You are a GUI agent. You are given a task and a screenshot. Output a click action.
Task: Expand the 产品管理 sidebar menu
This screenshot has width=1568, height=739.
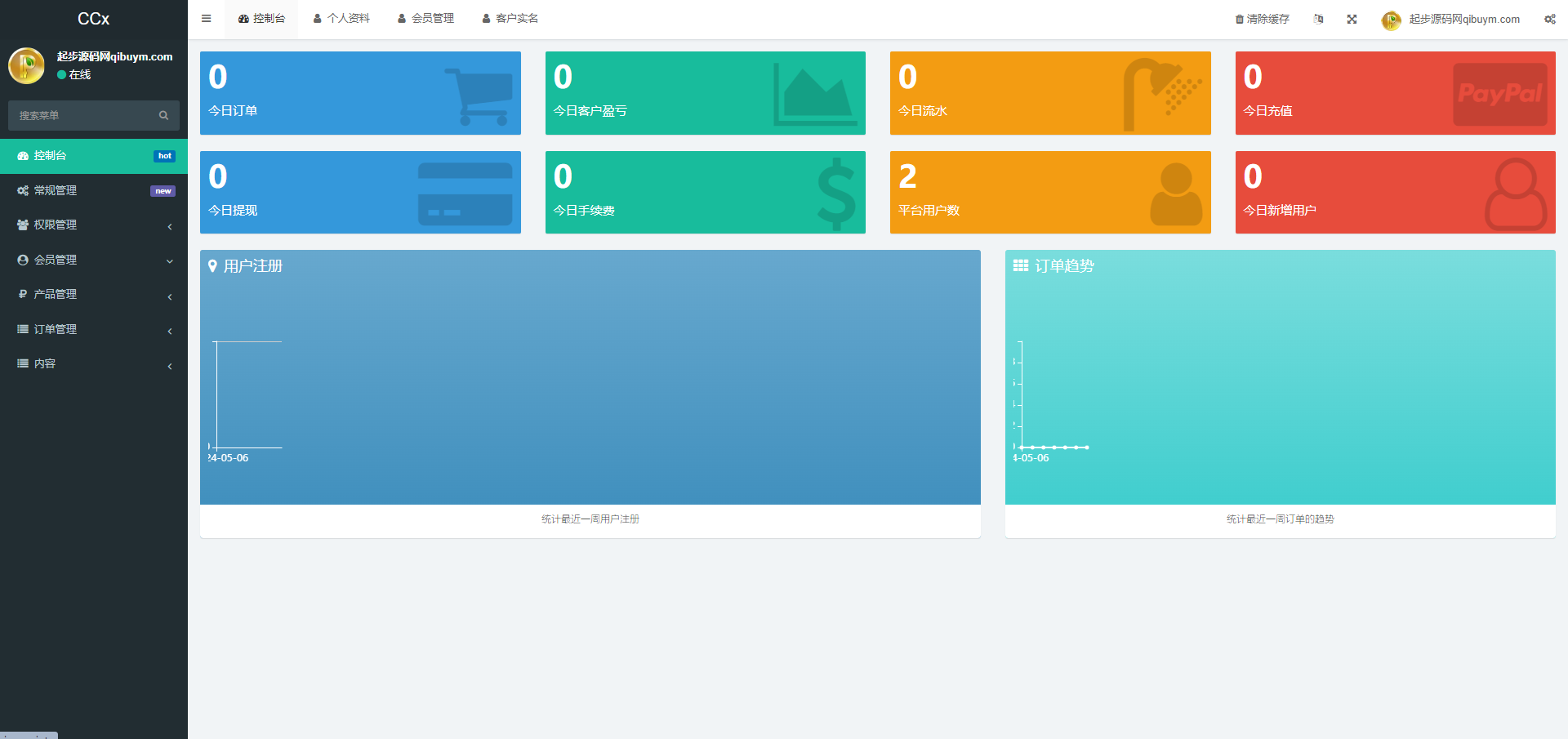click(93, 295)
